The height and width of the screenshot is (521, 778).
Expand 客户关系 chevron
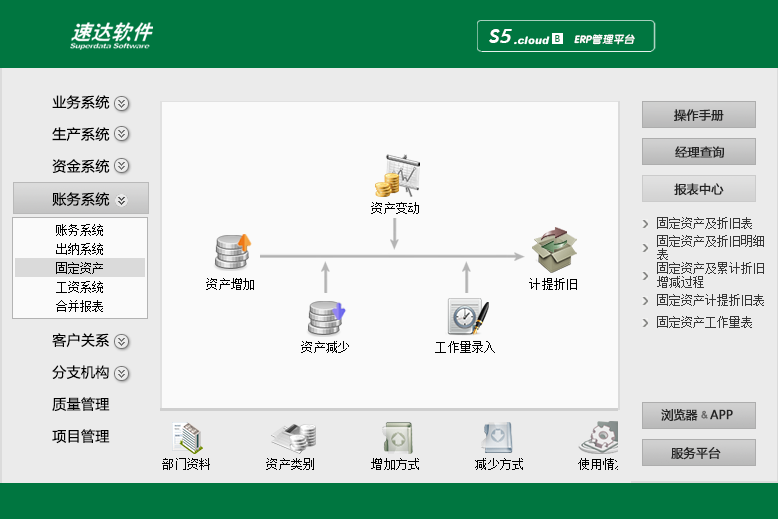[x=122, y=341]
